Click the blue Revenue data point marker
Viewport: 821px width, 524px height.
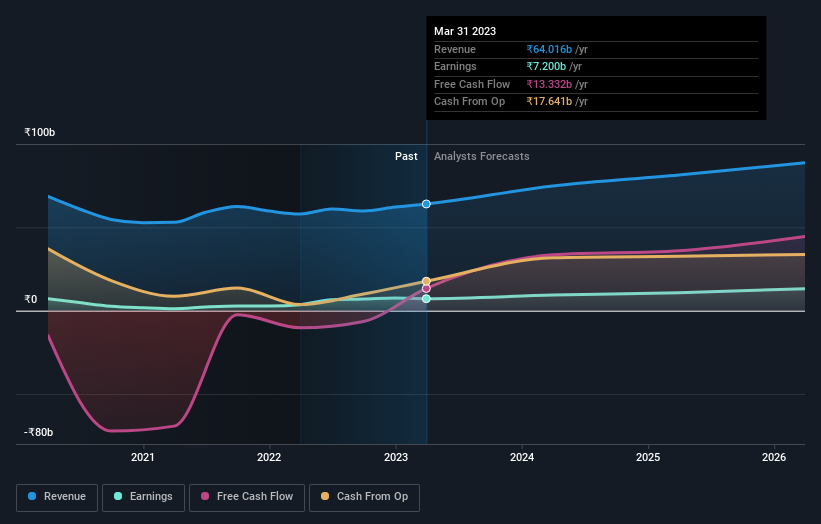click(426, 204)
